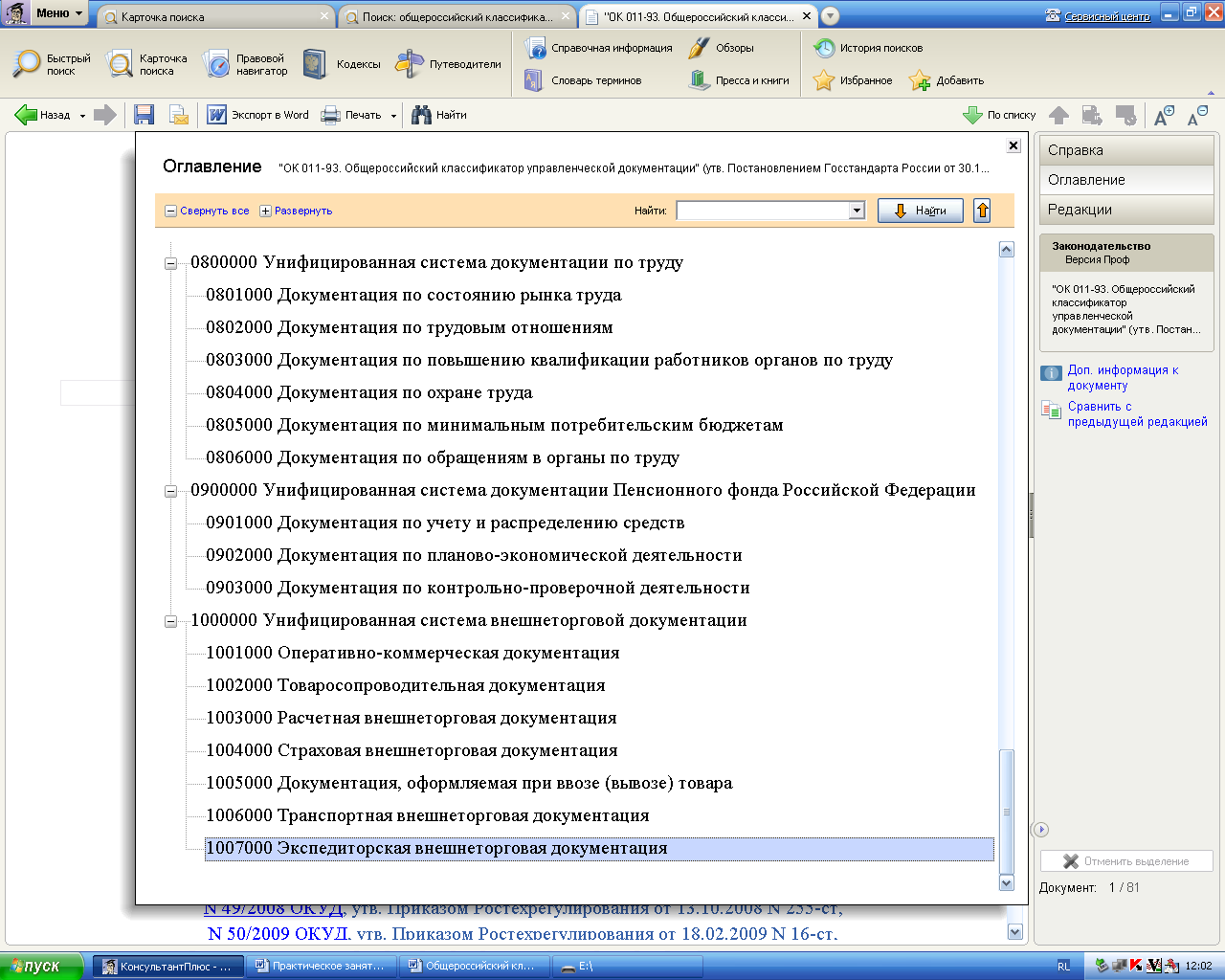Go Назад with green arrow
The image size is (1225, 980).
[x=42, y=115]
